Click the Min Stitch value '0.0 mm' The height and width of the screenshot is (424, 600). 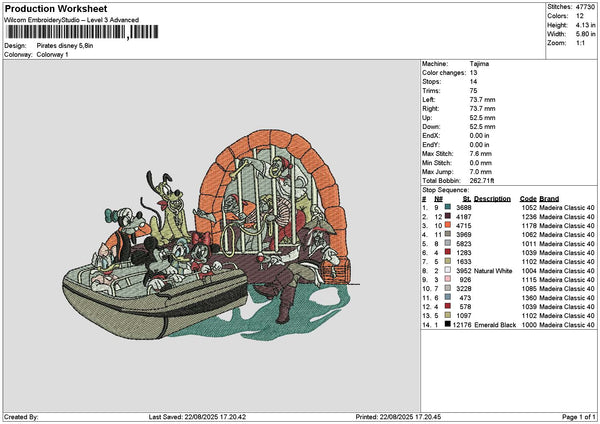(481, 163)
